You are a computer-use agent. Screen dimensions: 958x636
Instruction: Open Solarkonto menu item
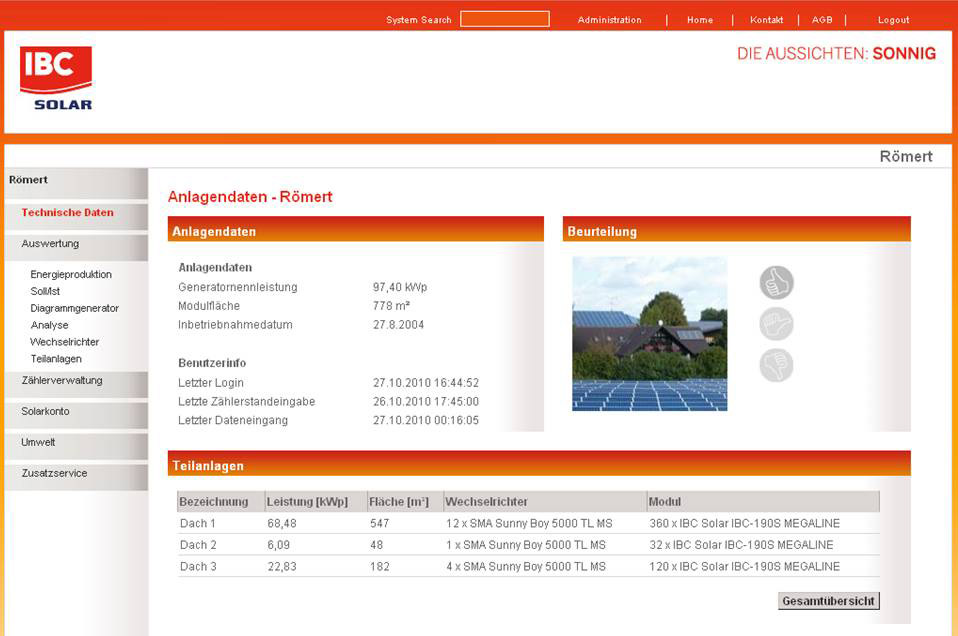pyautogui.click(x=76, y=415)
